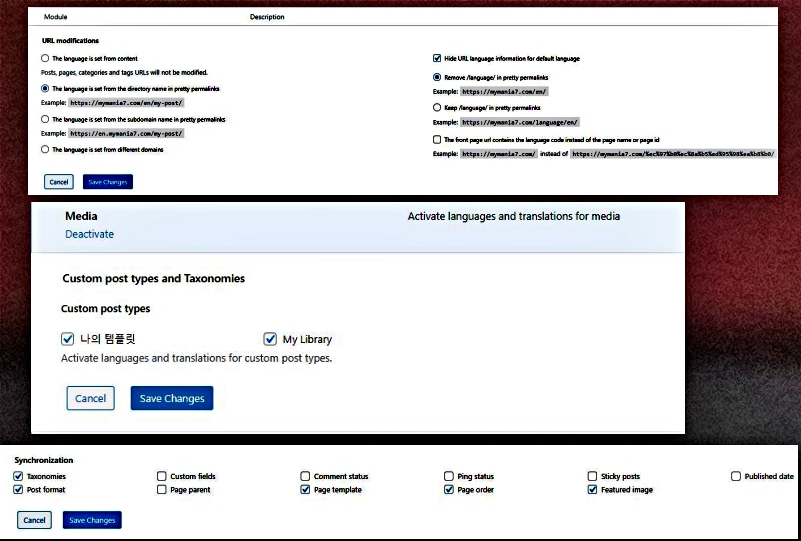Click 'Posts, pages, categories and tags URLs' note

[124, 73]
